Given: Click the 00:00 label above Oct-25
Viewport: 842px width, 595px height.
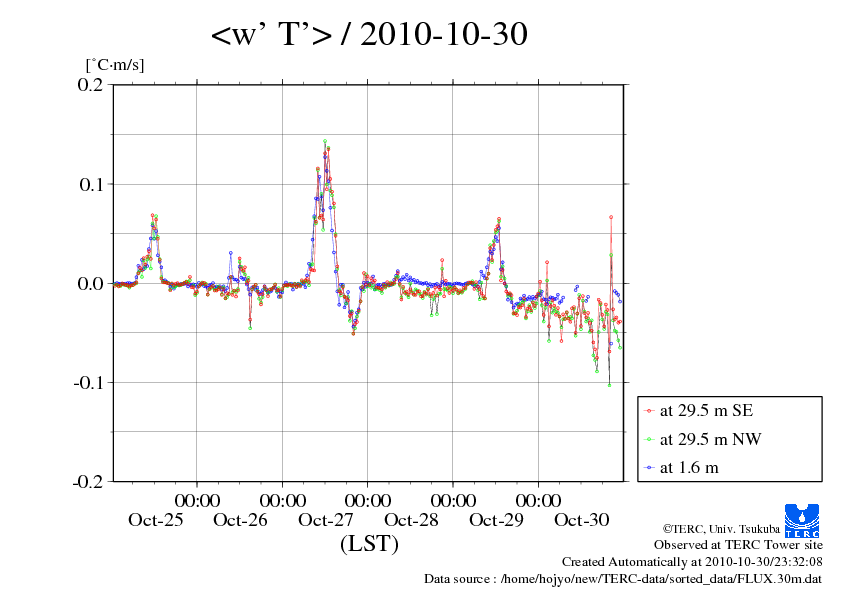Looking at the screenshot, I should 197,500.
